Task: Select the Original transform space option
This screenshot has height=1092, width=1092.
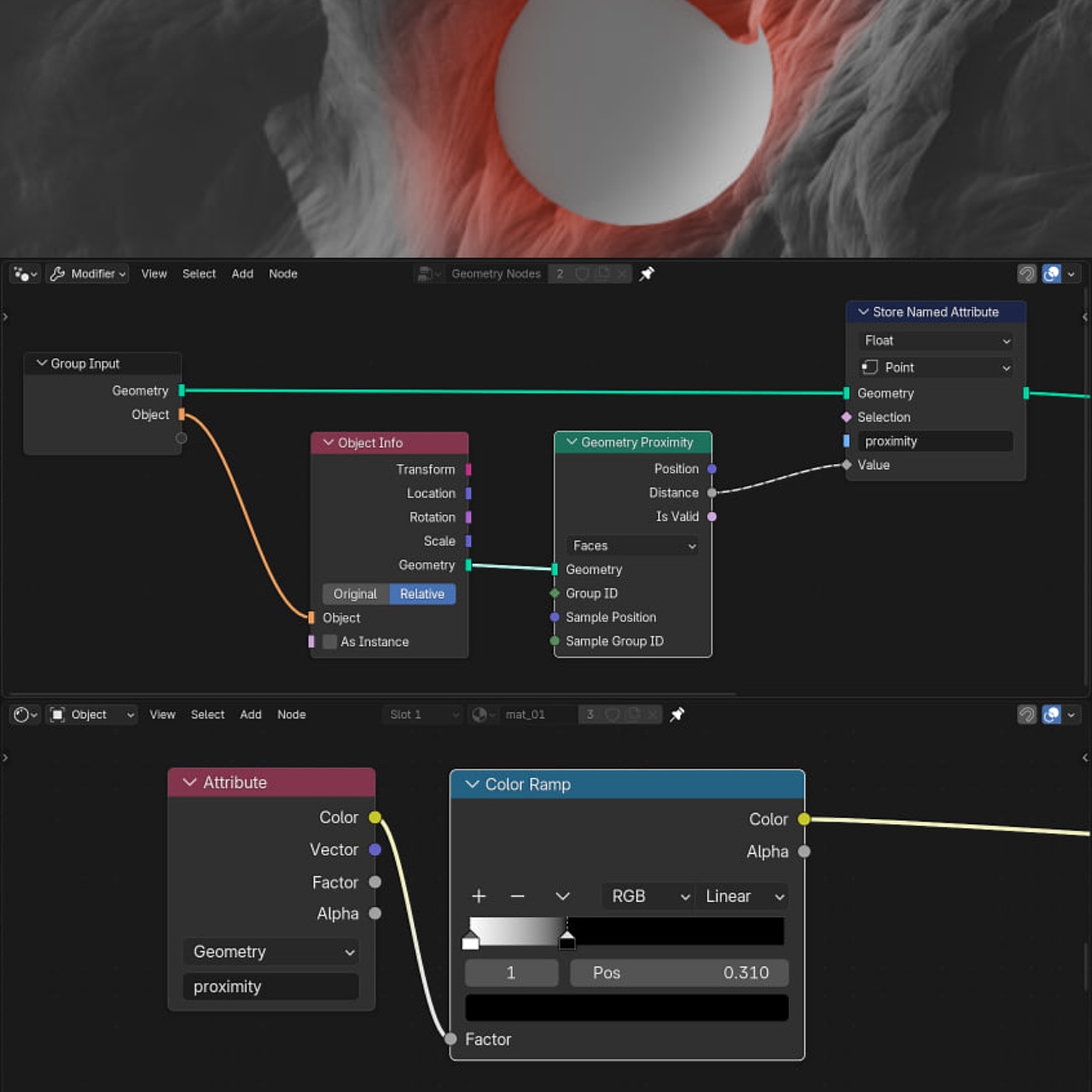Action: pos(355,594)
